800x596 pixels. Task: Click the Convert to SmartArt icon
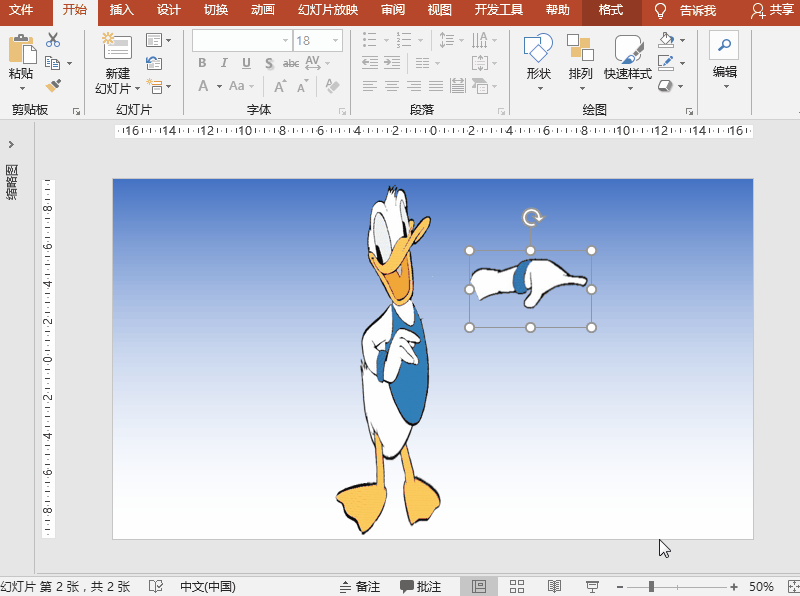480,86
